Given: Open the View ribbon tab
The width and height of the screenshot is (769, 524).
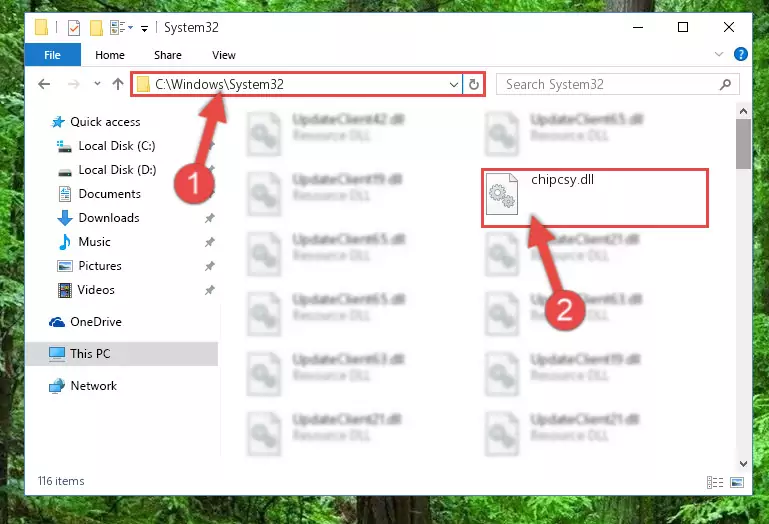Looking at the screenshot, I should [x=224, y=55].
